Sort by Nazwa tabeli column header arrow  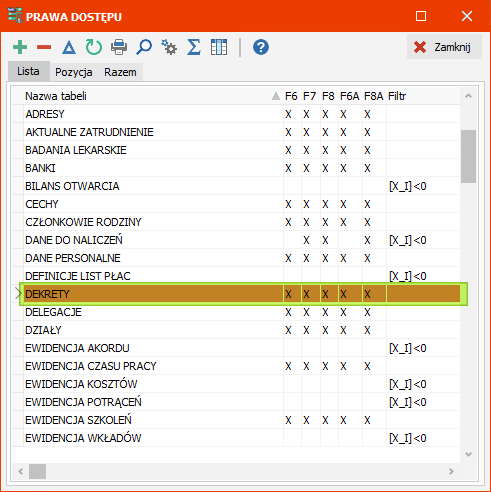click(x=276, y=96)
